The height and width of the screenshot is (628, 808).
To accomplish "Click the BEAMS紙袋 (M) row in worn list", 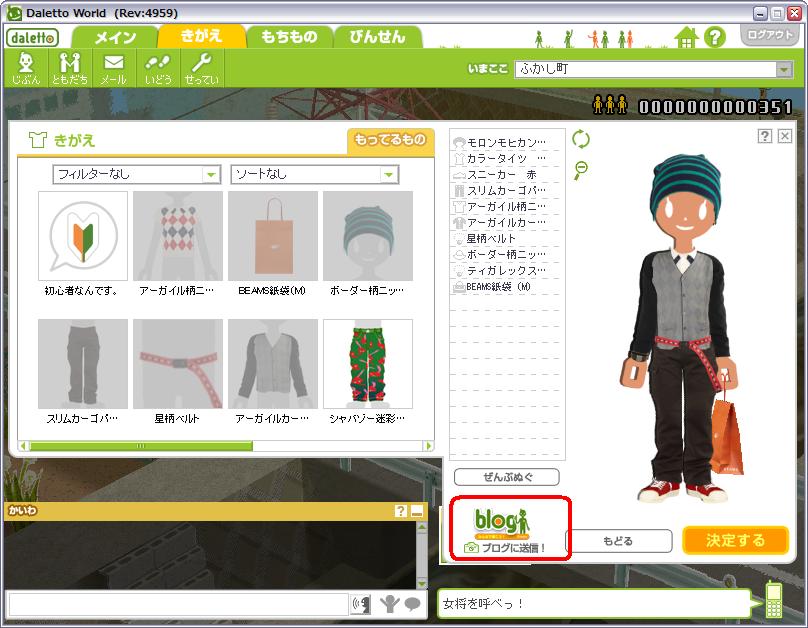I will [506, 286].
